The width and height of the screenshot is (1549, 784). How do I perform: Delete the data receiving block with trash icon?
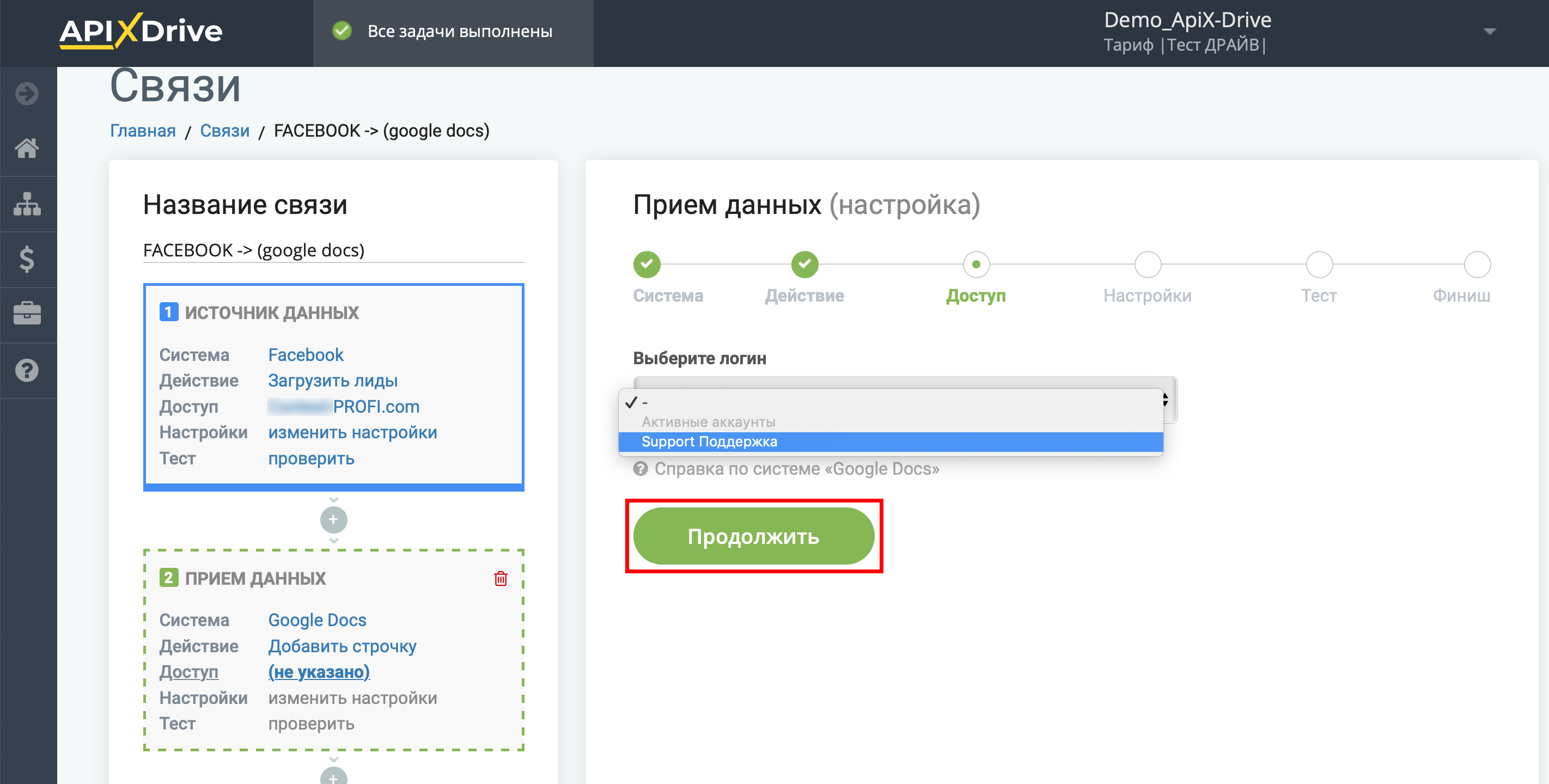501,578
